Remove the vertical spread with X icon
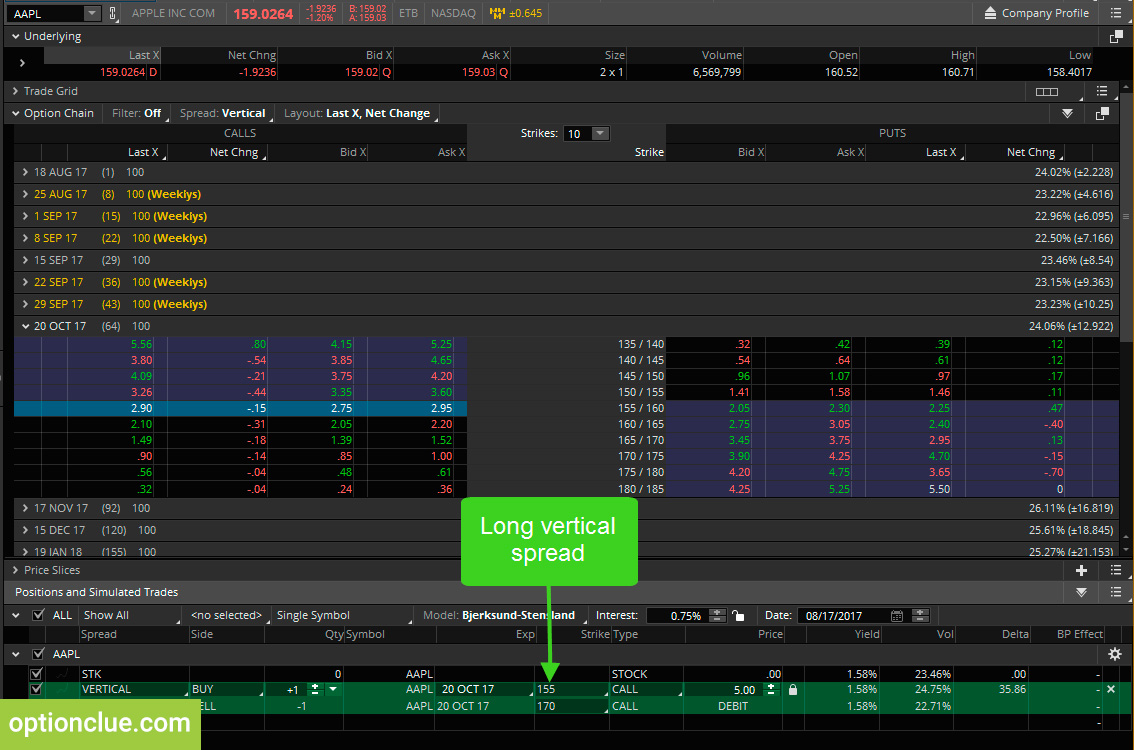1134x750 pixels. (x=1111, y=689)
